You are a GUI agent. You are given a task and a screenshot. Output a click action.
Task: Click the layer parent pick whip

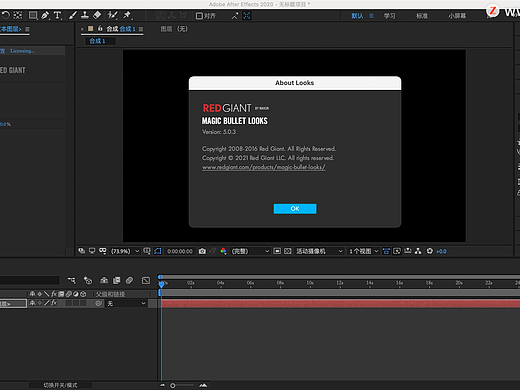coord(98,303)
